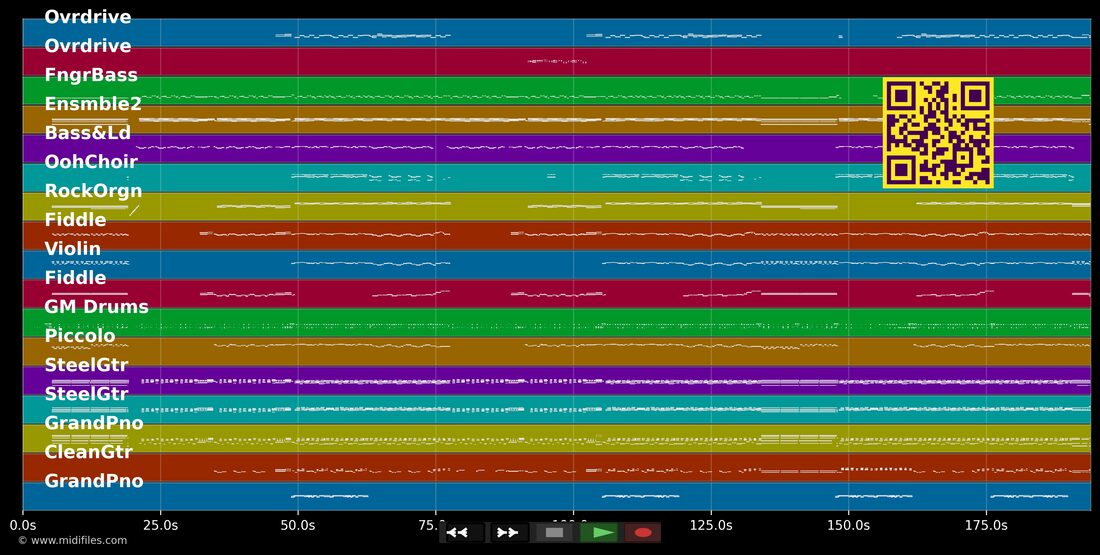Select the Bass&Ld track label
The width and height of the screenshot is (1100, 555).
click(x=88, y=133)
